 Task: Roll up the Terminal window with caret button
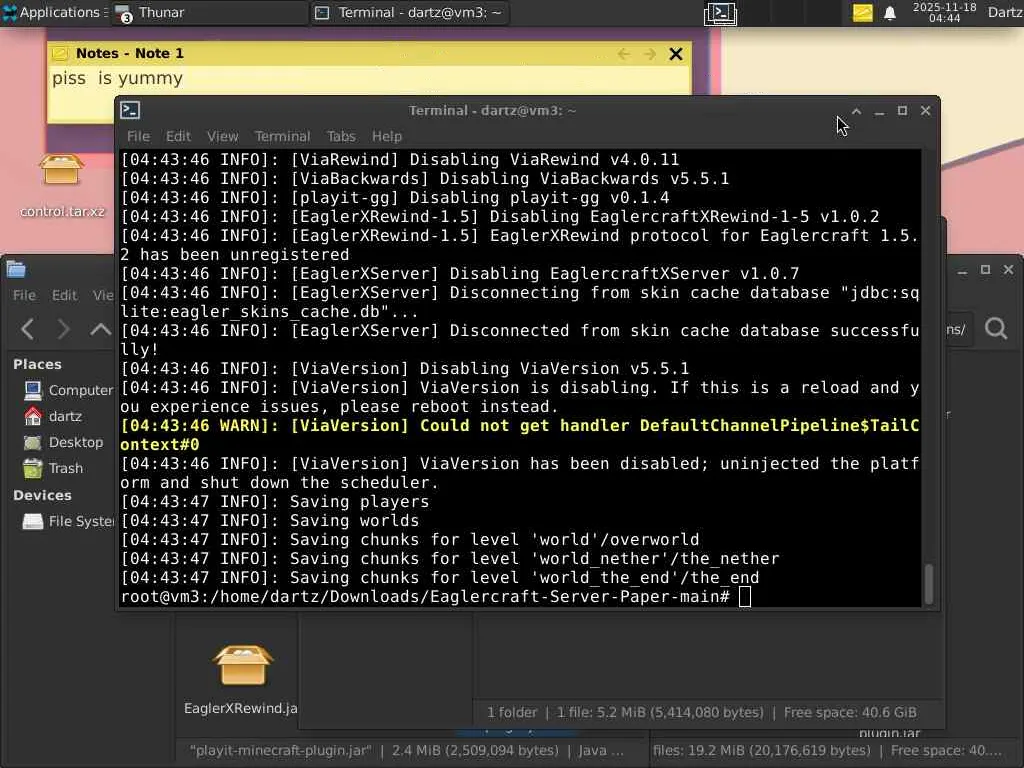point(856,111)
